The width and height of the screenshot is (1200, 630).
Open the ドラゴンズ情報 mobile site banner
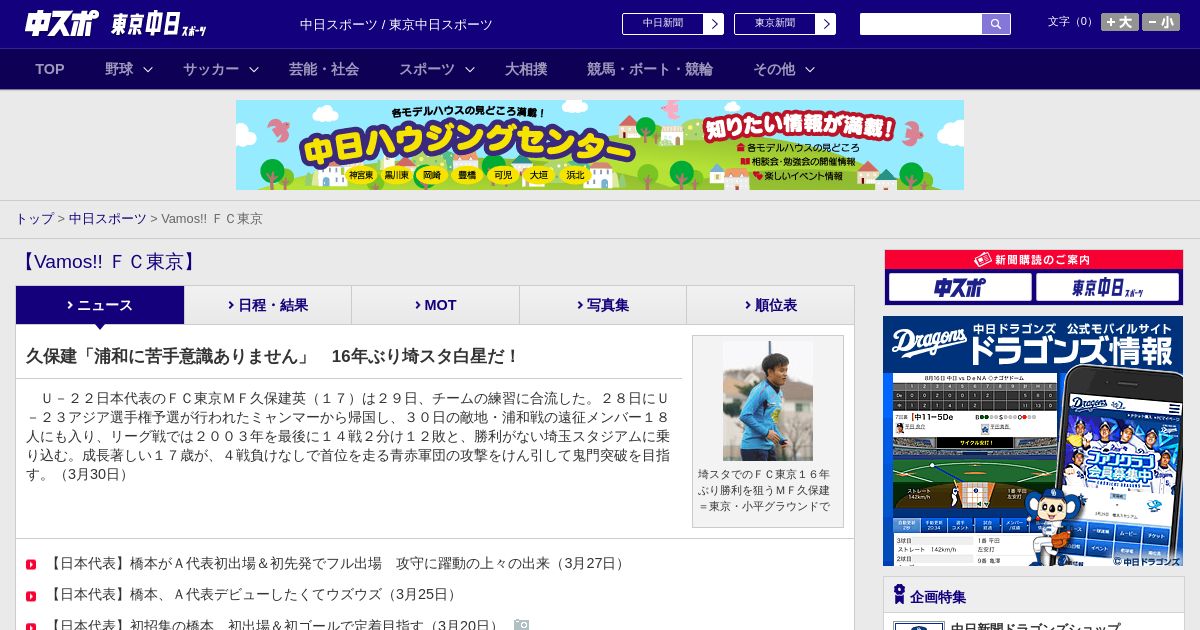pos(1033,441)
